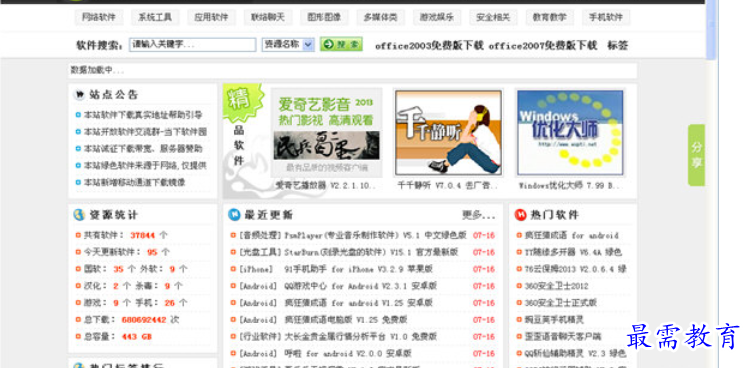Image resolution: width=748 pixels, height=368 pixels.
Task: Open YY随缘多开器 V6.4A 绿色 link
Action: [x=573, y=252]
